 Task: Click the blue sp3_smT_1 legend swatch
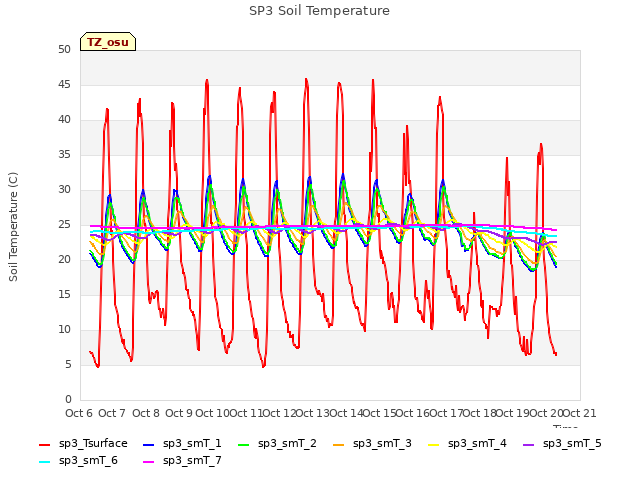click(149, 444)
